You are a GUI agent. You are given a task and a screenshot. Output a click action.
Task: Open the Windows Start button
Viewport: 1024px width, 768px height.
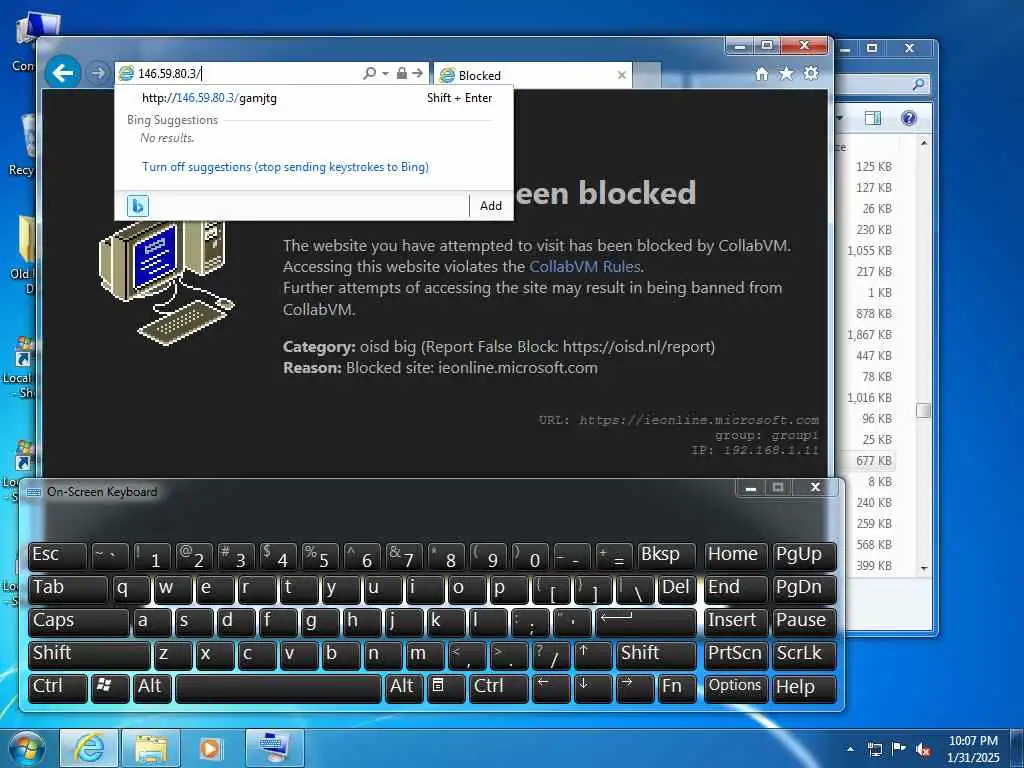pos(26,748)
